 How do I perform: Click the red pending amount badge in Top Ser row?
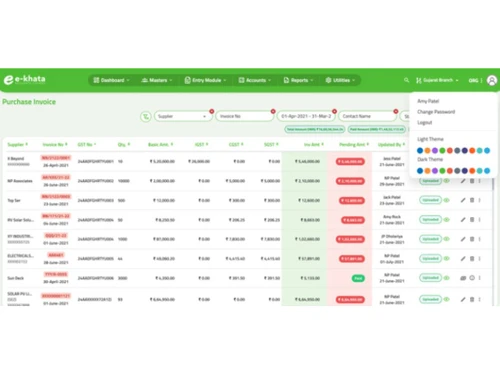pyautogui.click(x=352, y=200)
